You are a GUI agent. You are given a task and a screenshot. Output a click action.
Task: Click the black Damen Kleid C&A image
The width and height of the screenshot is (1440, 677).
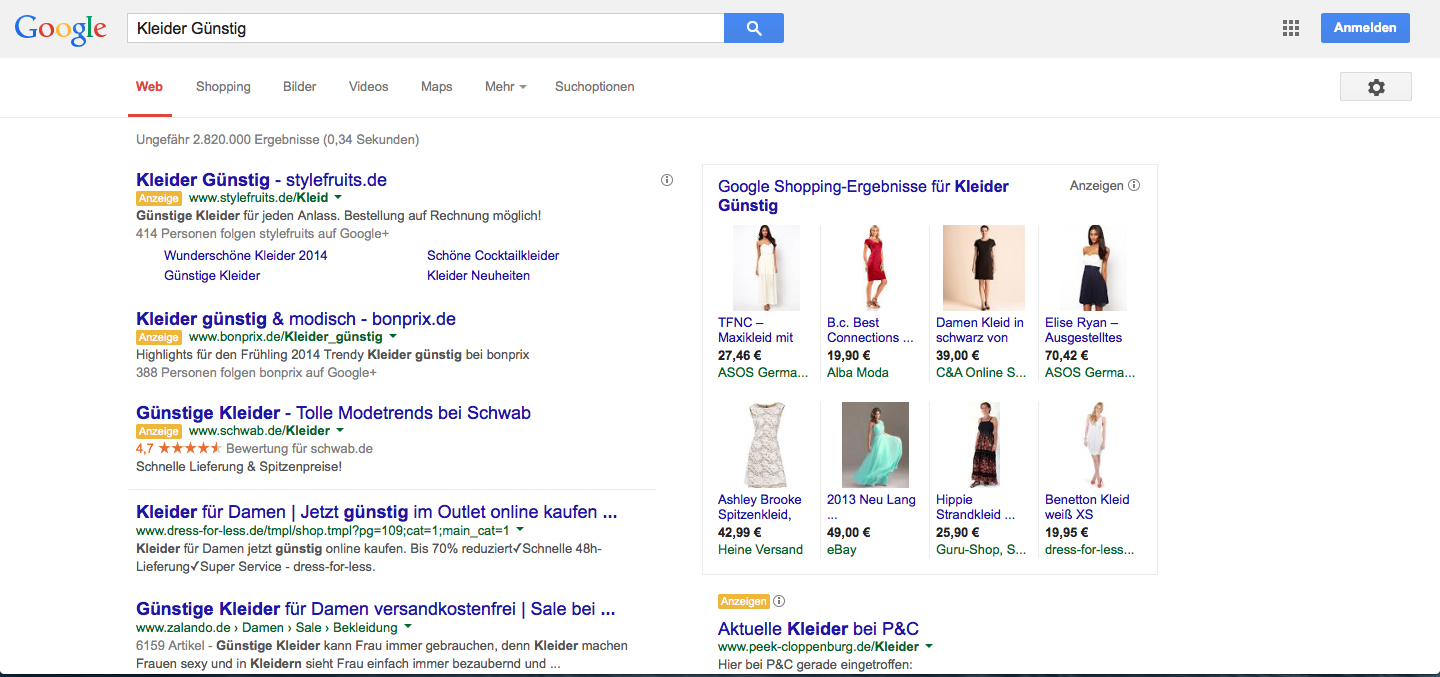coord(984,268)
